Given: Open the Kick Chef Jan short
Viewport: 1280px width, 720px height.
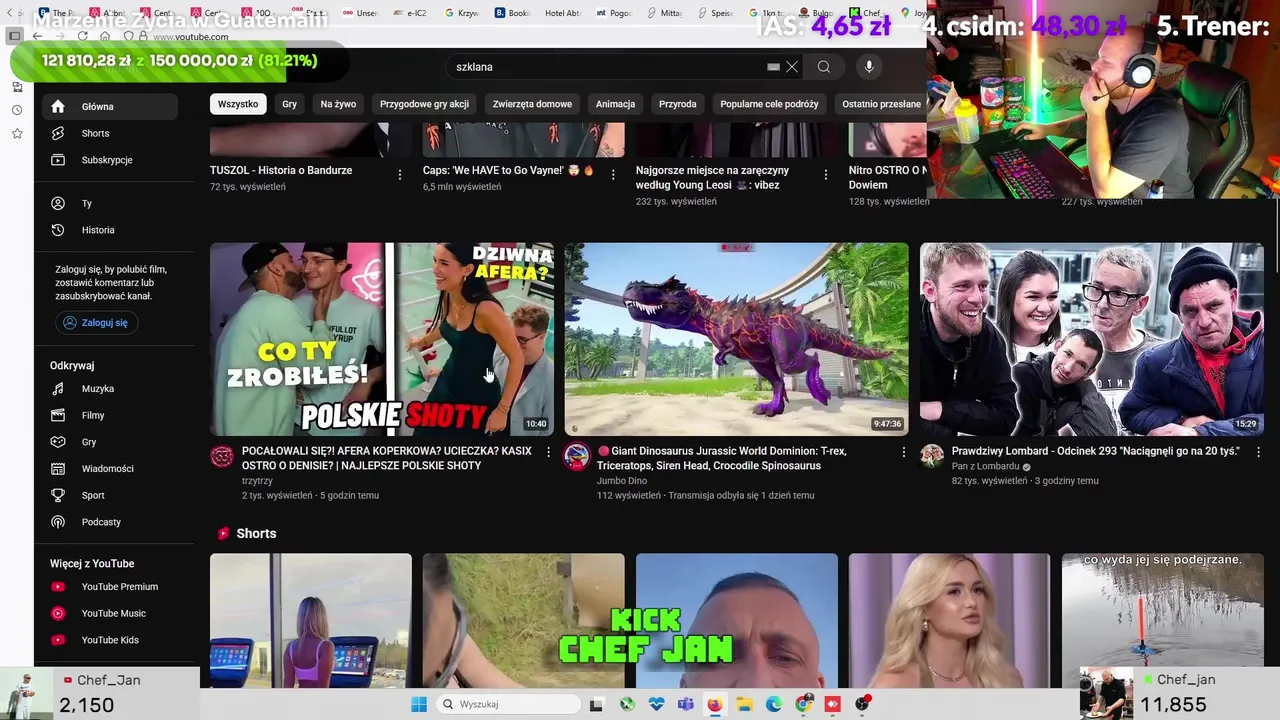Looking at the screenshot, I should 737,620.
